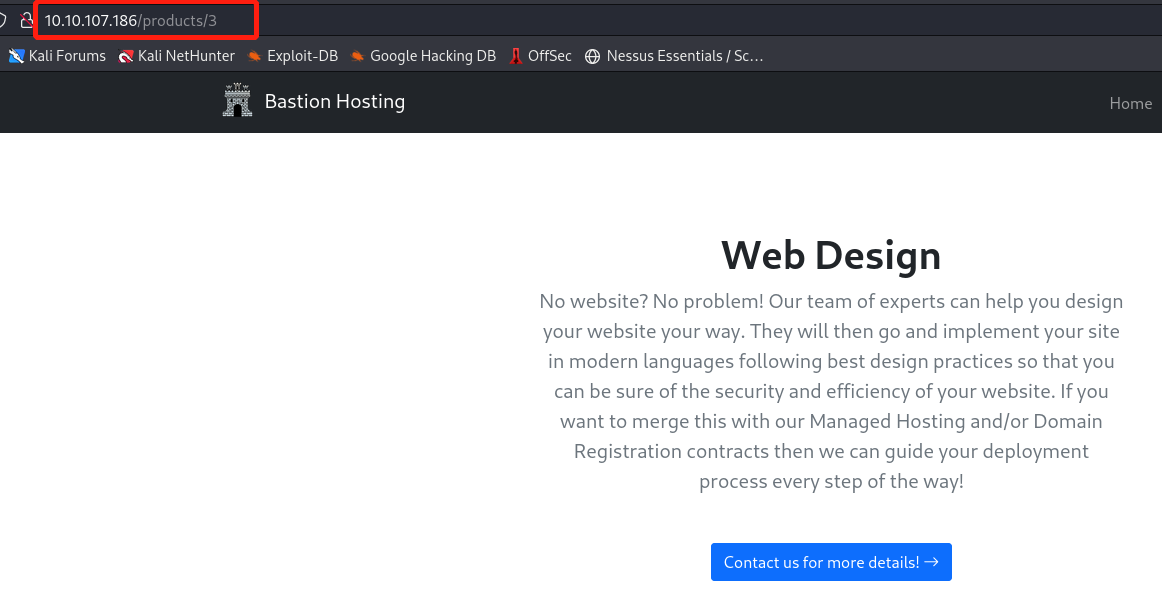Click the Web Design heading

(x=830, y=255)
